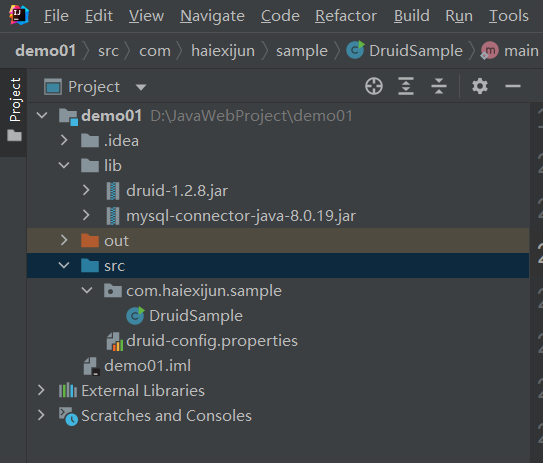
Task: Open the Code menu
Action: [x=280, y=16]
